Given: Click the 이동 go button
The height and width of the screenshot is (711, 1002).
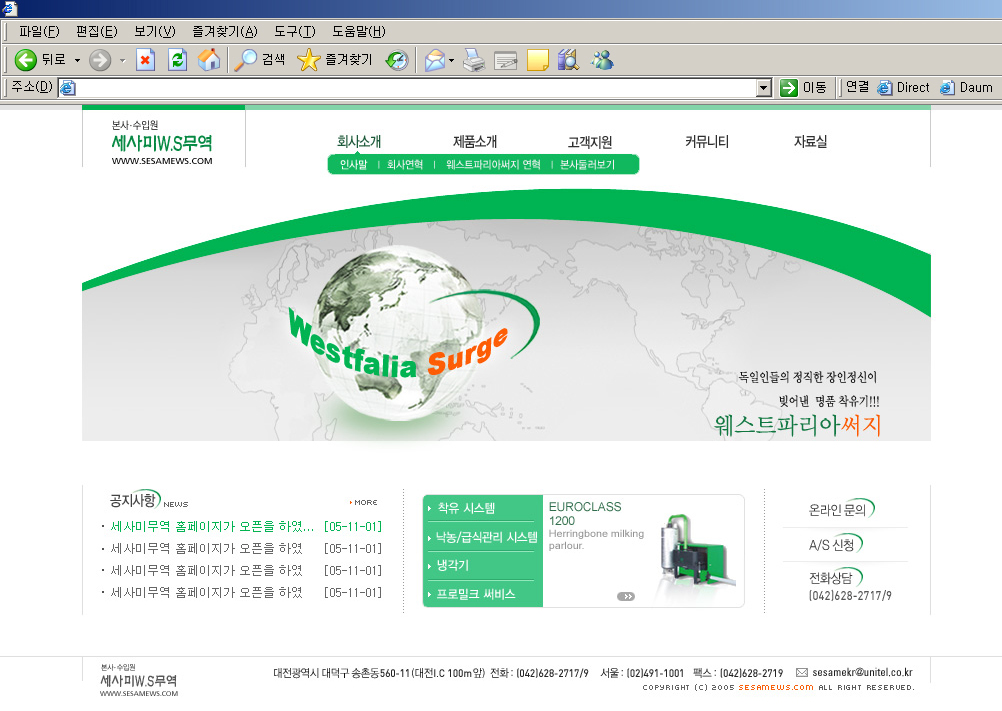Looking at the screenshot, I should click(804, 88).
